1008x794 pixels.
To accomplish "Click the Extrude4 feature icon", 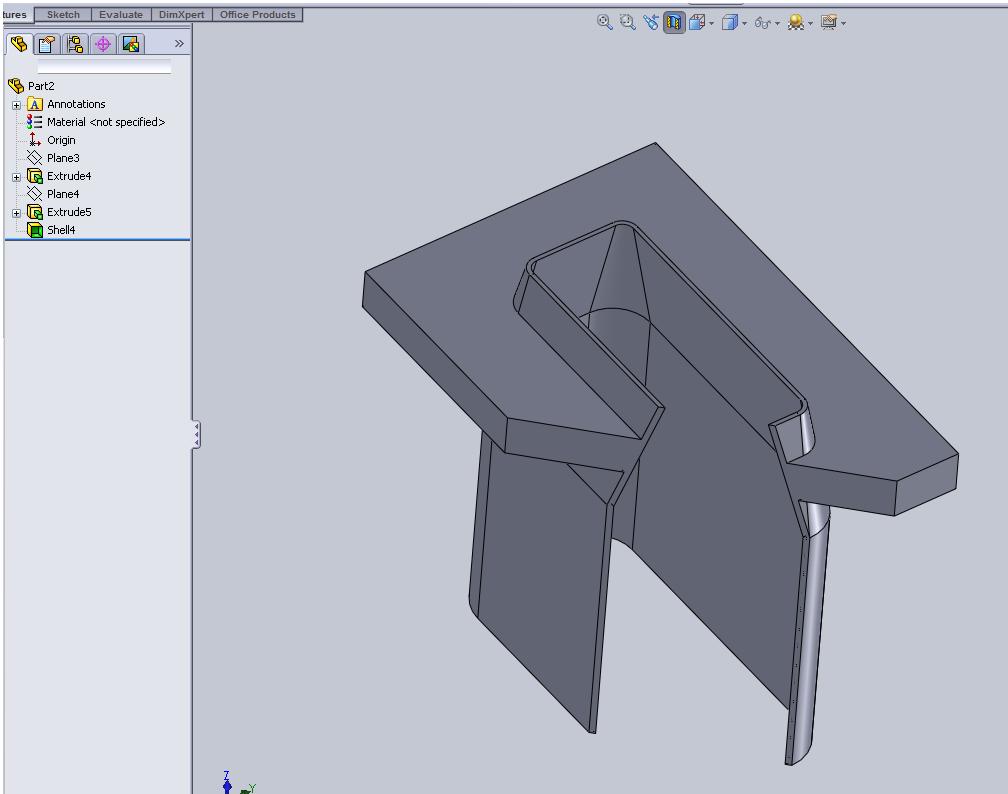I will coord(35,176).
